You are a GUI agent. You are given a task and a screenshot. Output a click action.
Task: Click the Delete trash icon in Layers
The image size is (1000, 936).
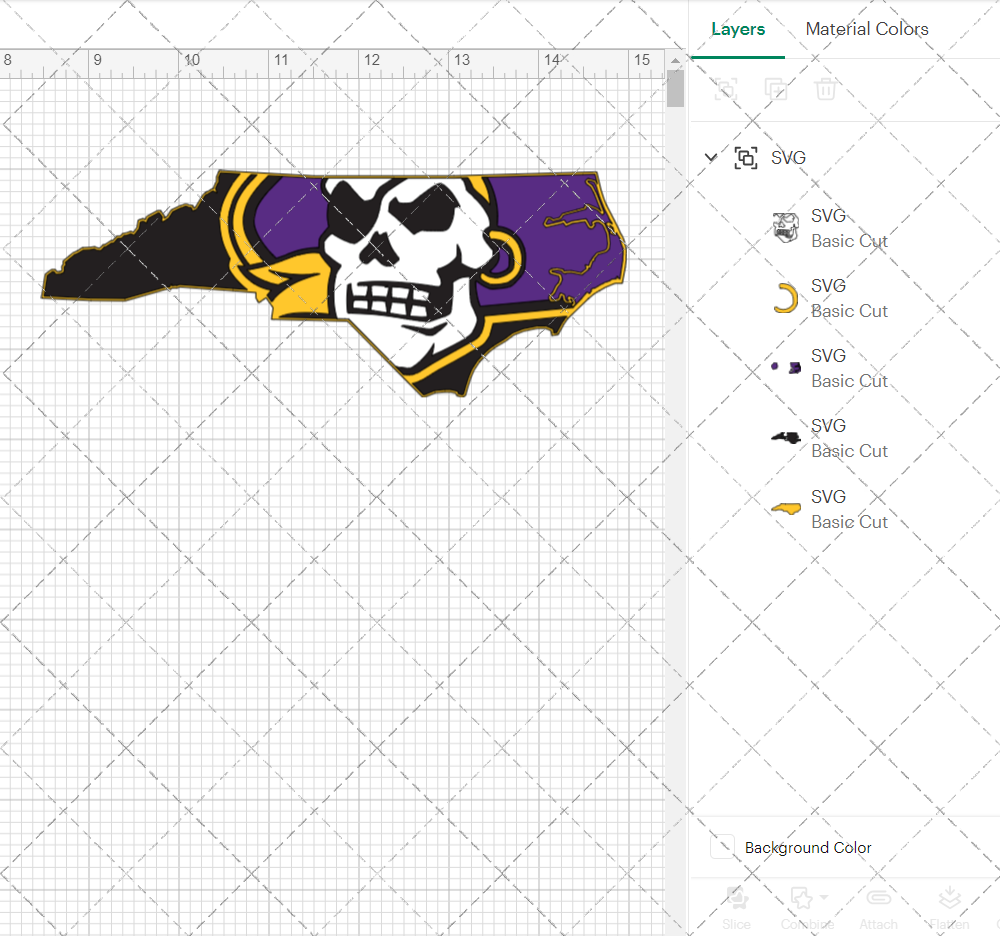[x=825, y=89]
